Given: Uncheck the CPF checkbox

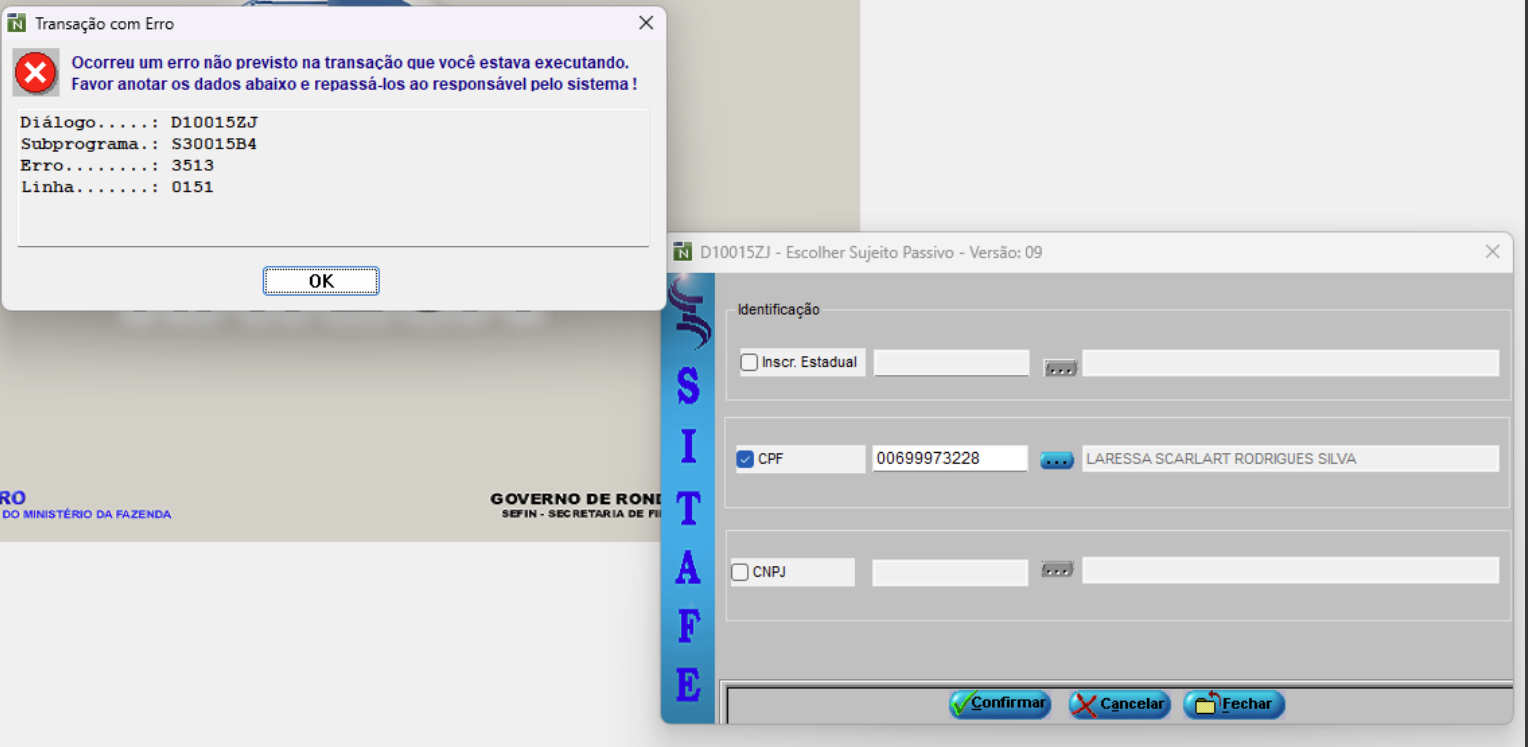Looking at the screenshot, I should (745, 459).
